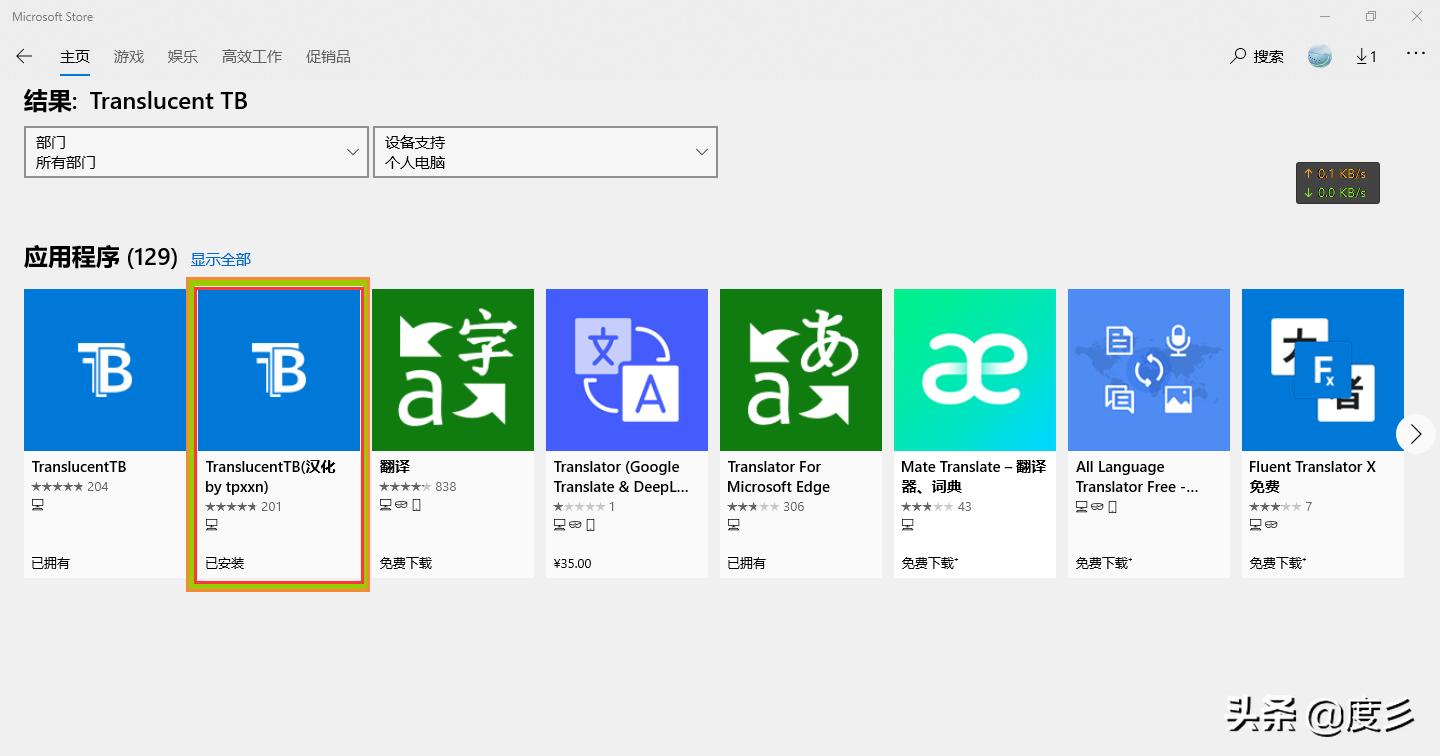Viewport: 1440px width, 756px height.
Task: Expand the 设备支持 device support dropdown
Action: pos(545,152)
